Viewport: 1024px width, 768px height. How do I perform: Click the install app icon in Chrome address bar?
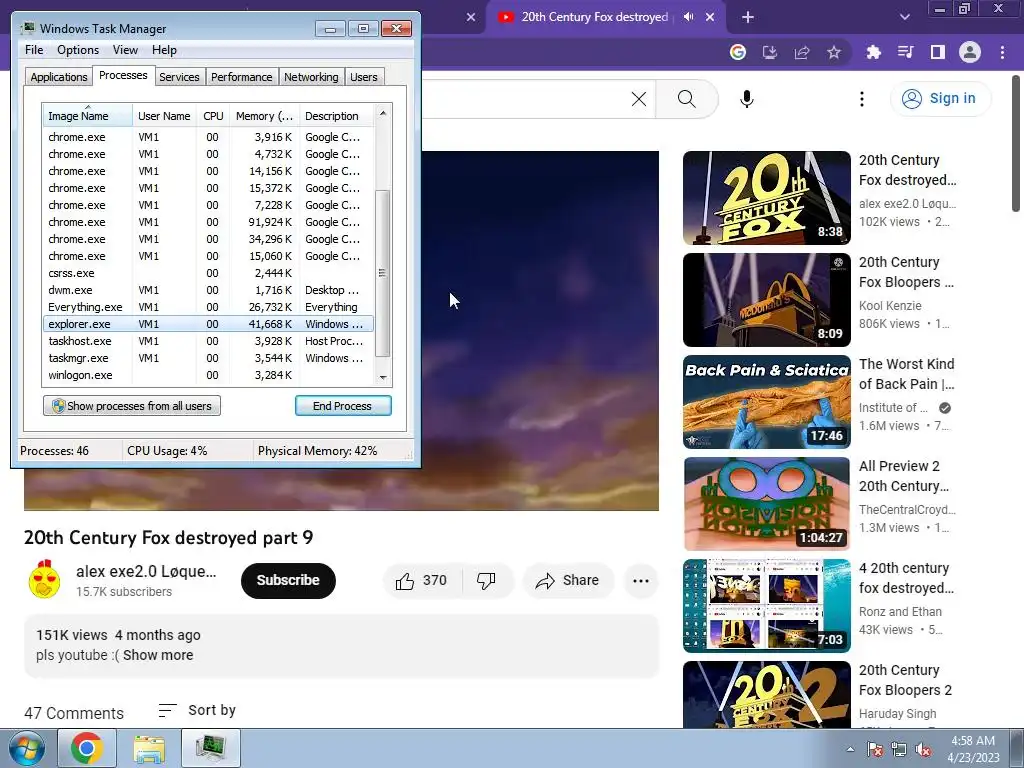pos(770,52)
